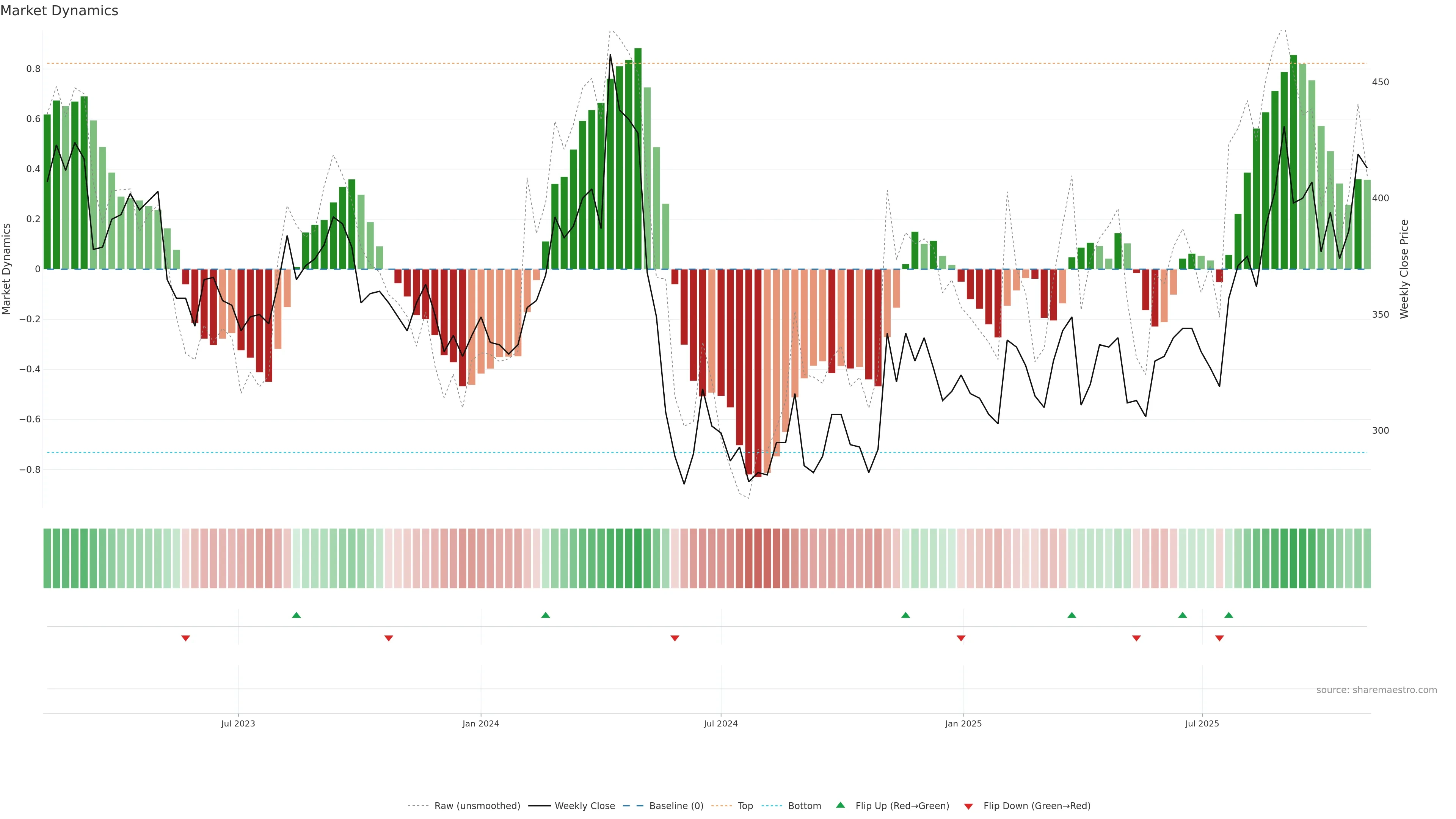Viewport: 1456px width, 819px height.
Task: Click the red triangle icon in the legend
Action: 968,806
